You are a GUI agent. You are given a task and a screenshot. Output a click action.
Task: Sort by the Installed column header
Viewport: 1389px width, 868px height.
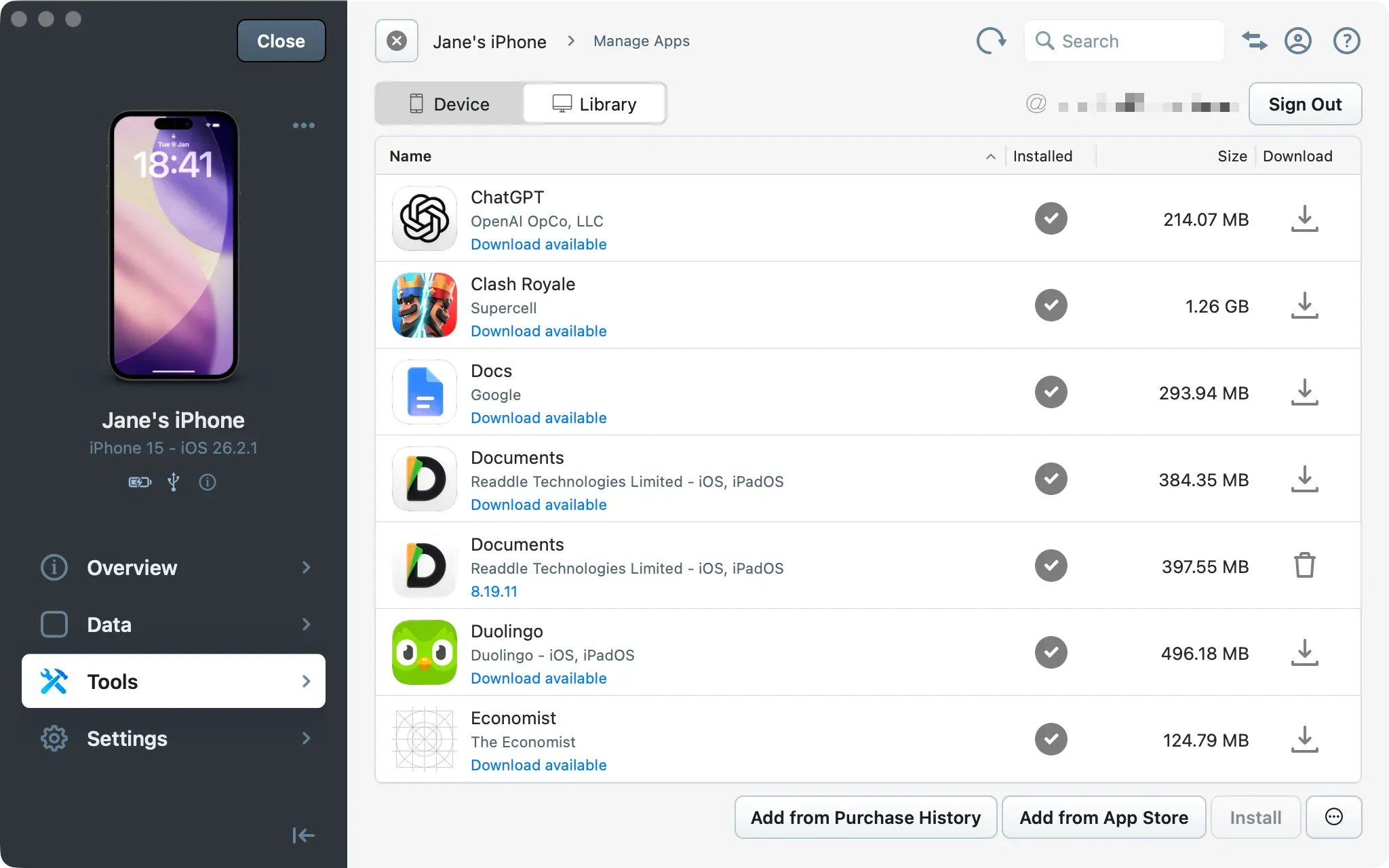click(1042, 157)
